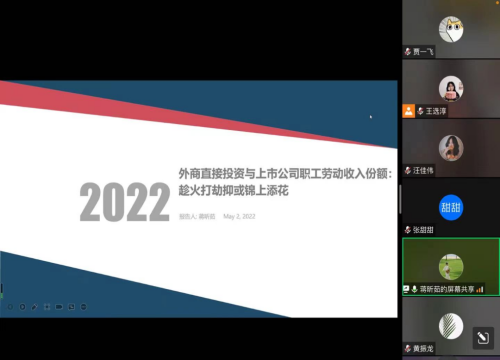Click the orange host badge icon
This screenshot has height=360, width=500.
(409, 111)
